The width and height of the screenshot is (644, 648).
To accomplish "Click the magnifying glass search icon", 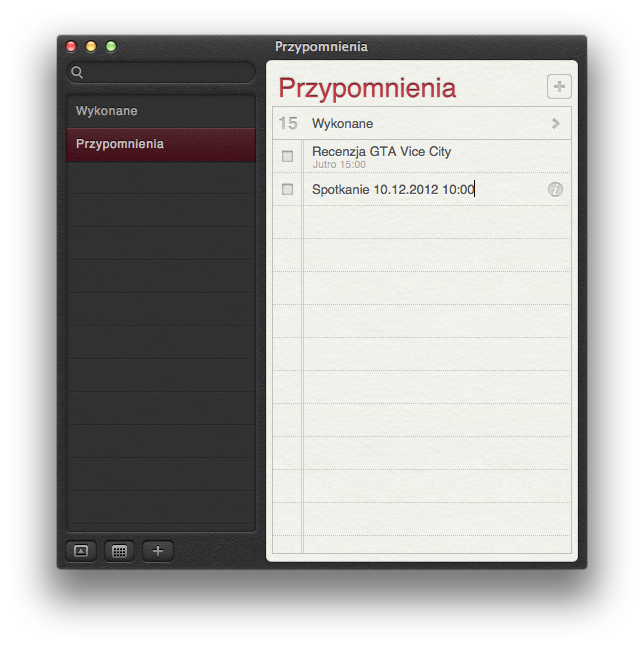I will coord(77,73).
